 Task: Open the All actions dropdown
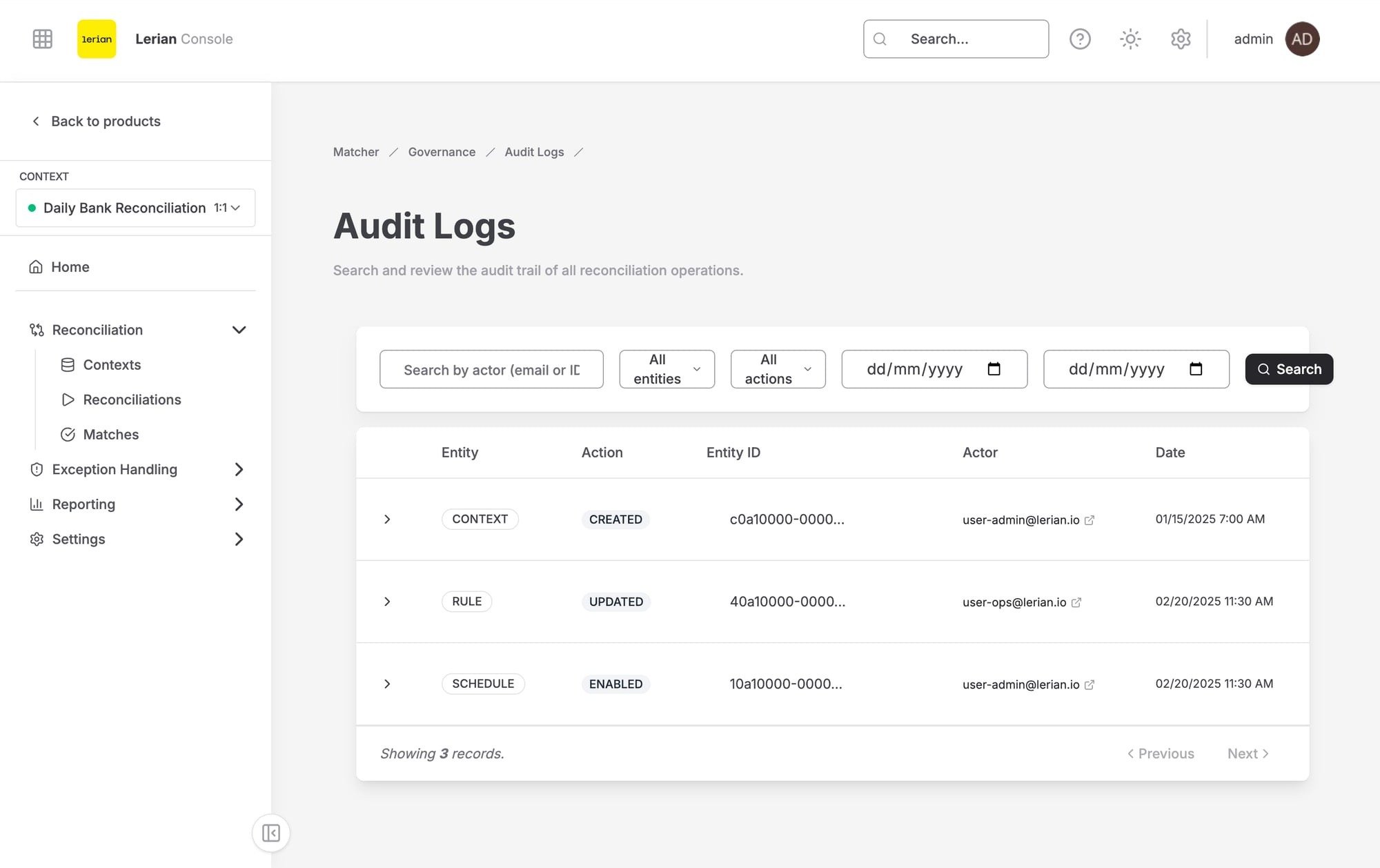778,369
